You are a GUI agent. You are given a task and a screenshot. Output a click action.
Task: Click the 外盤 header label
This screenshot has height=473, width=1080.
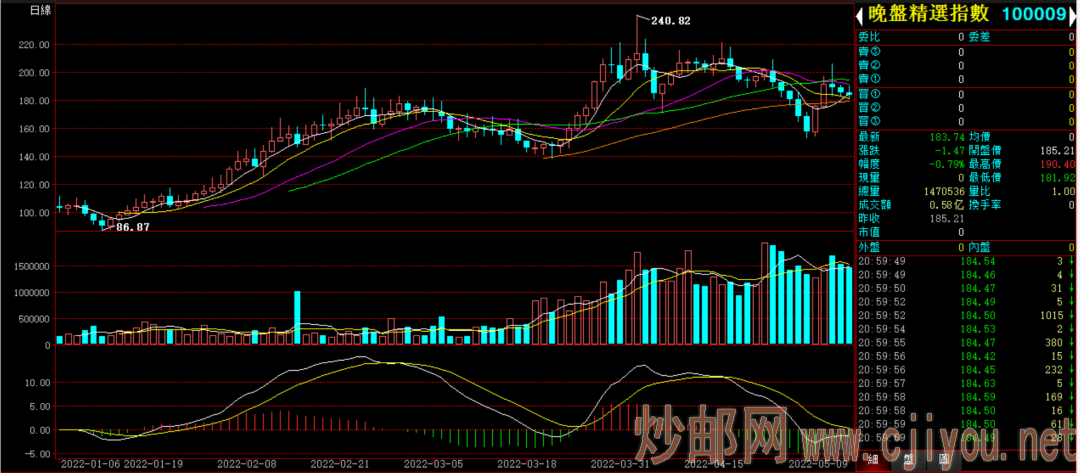tap(870, 246)
